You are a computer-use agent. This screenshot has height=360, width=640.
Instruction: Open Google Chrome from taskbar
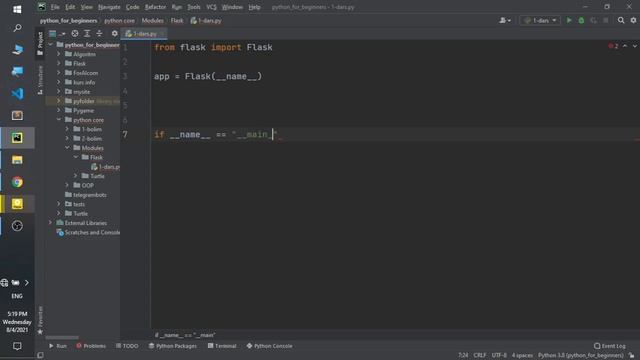[x=17, y=182]
